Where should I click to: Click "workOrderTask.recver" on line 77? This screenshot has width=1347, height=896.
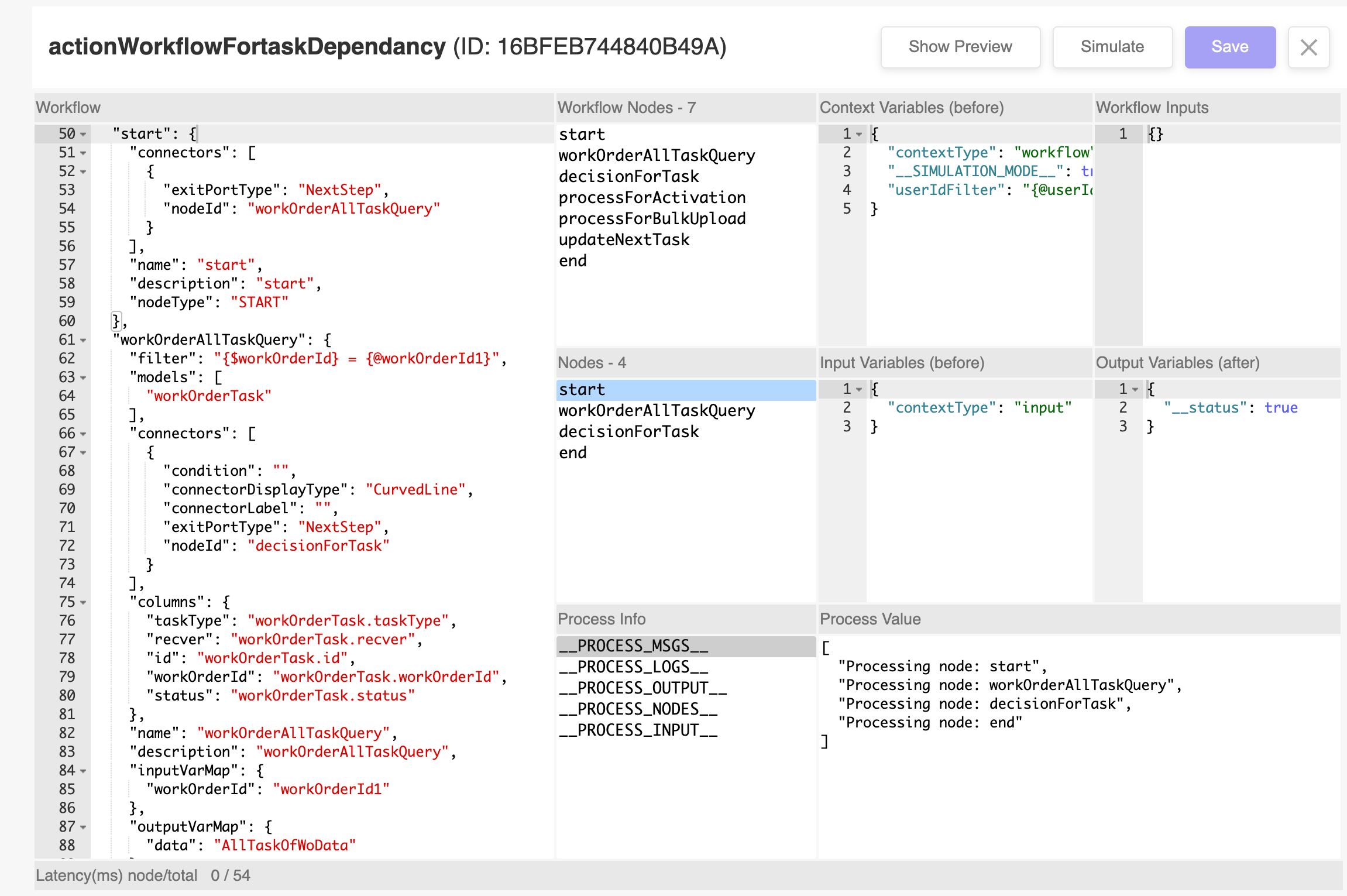pyautogui.click(x=323, y=640)
